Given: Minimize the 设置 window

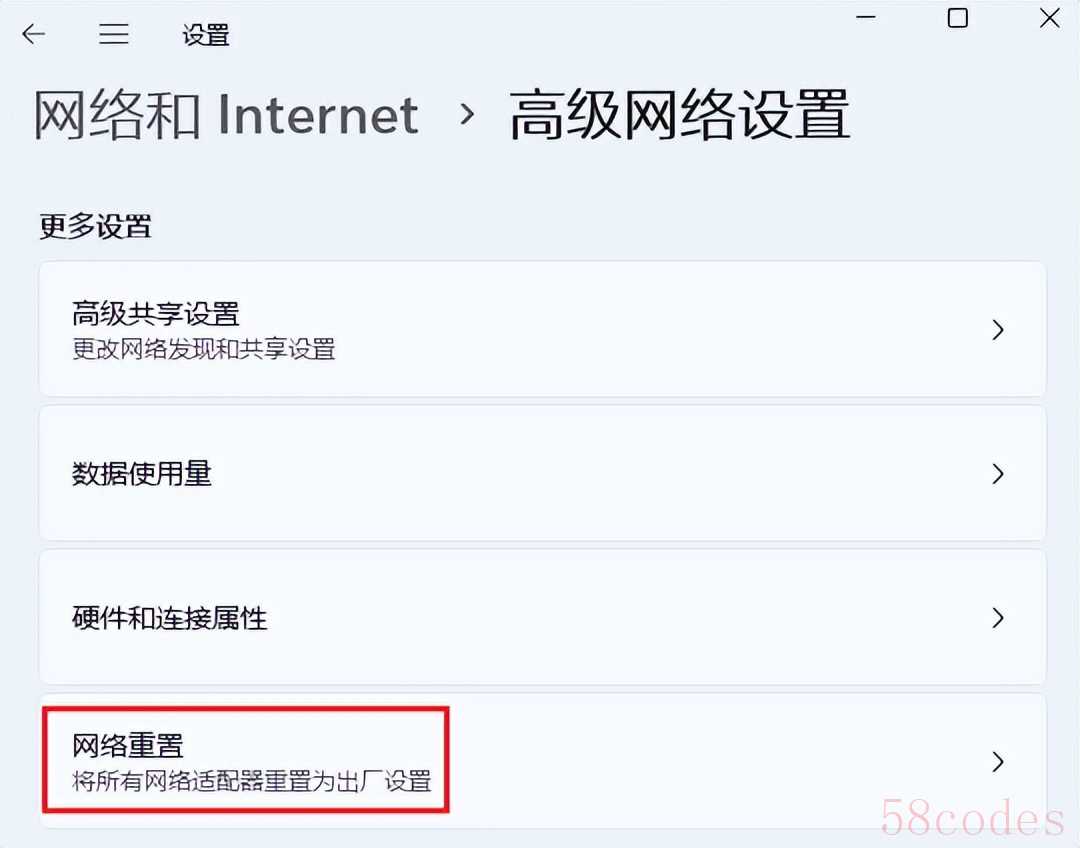Looking at the screenshot, I should click(x=866, y=17).
